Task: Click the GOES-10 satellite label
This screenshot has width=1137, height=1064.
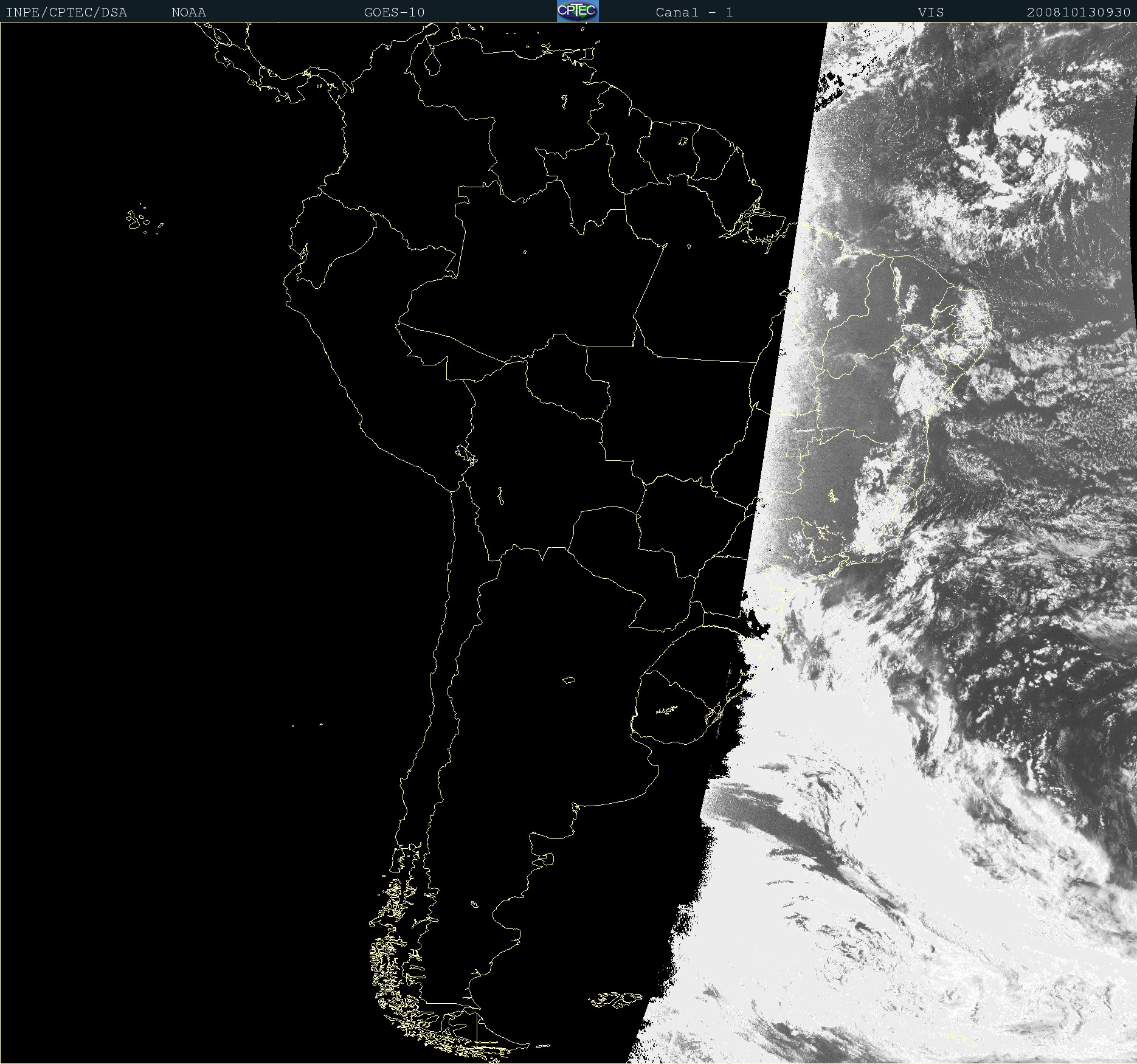Action: [394, 12]
